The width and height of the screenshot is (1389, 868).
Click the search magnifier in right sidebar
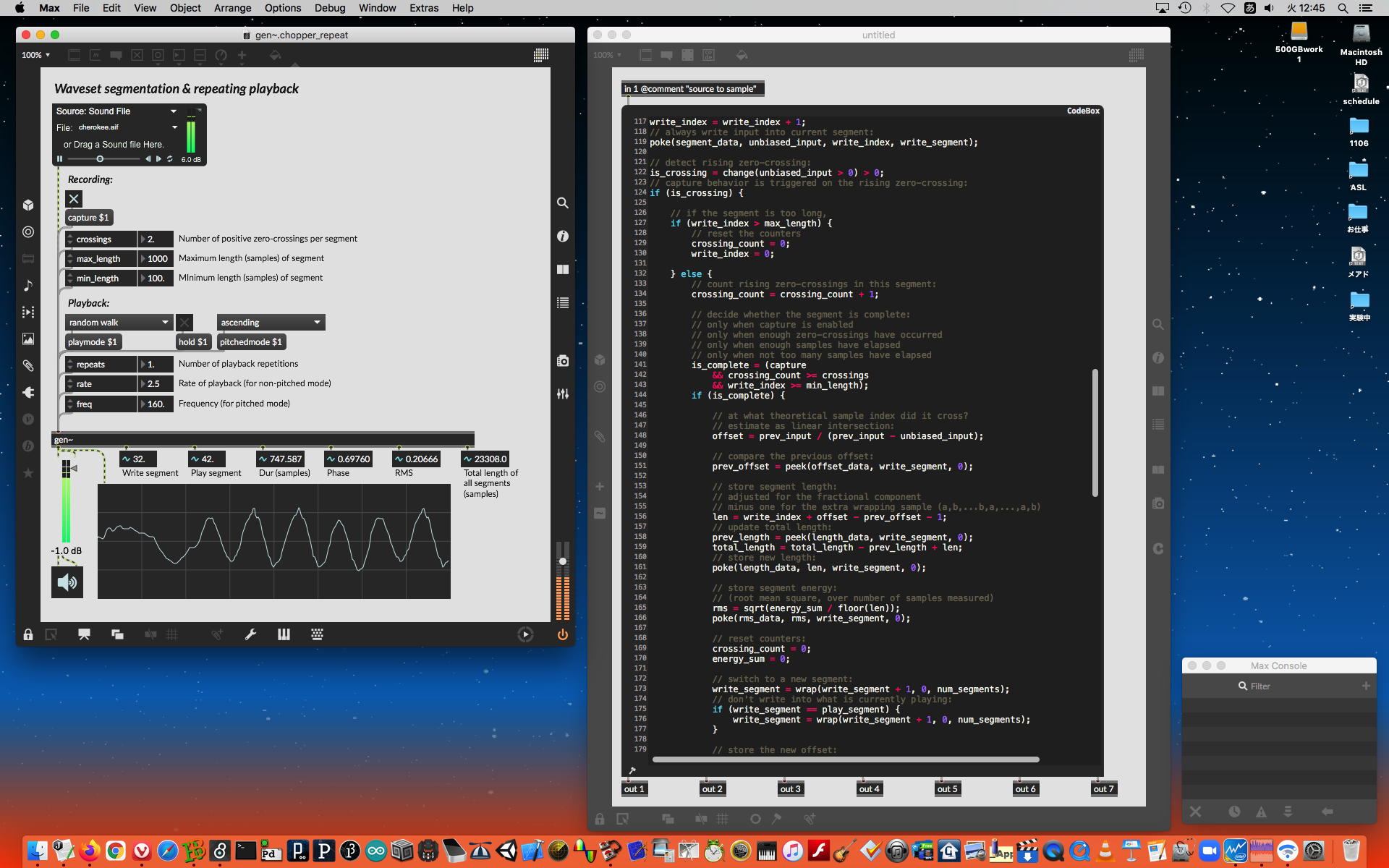pos(562,203)
